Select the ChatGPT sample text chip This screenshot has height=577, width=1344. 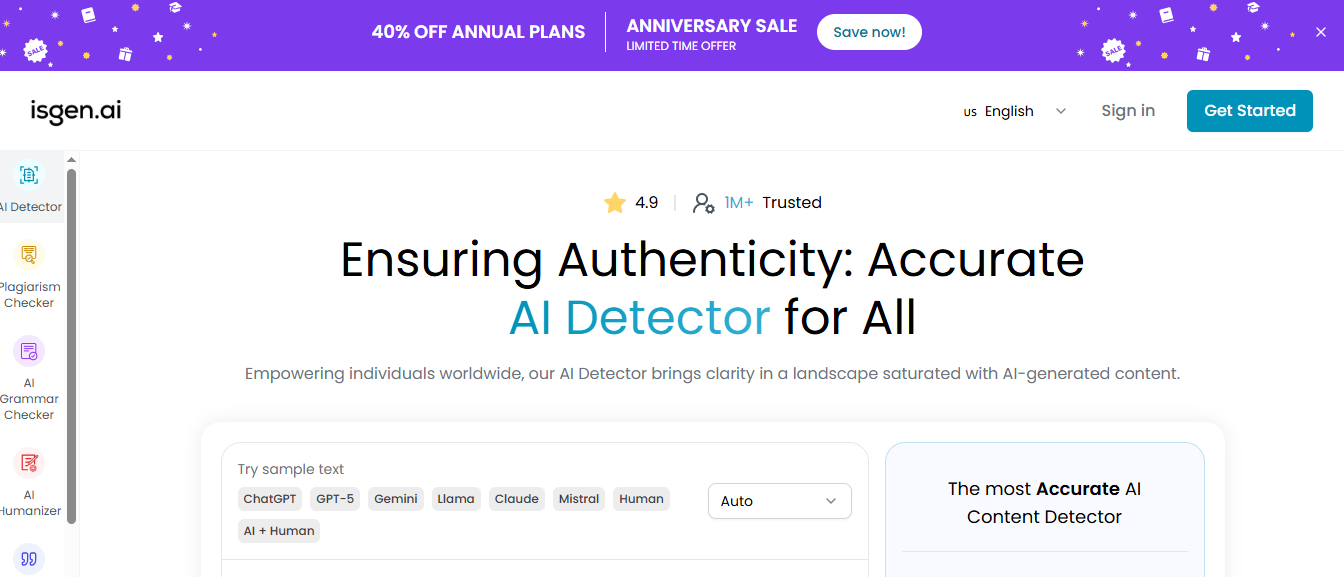[x=270, y=499]
